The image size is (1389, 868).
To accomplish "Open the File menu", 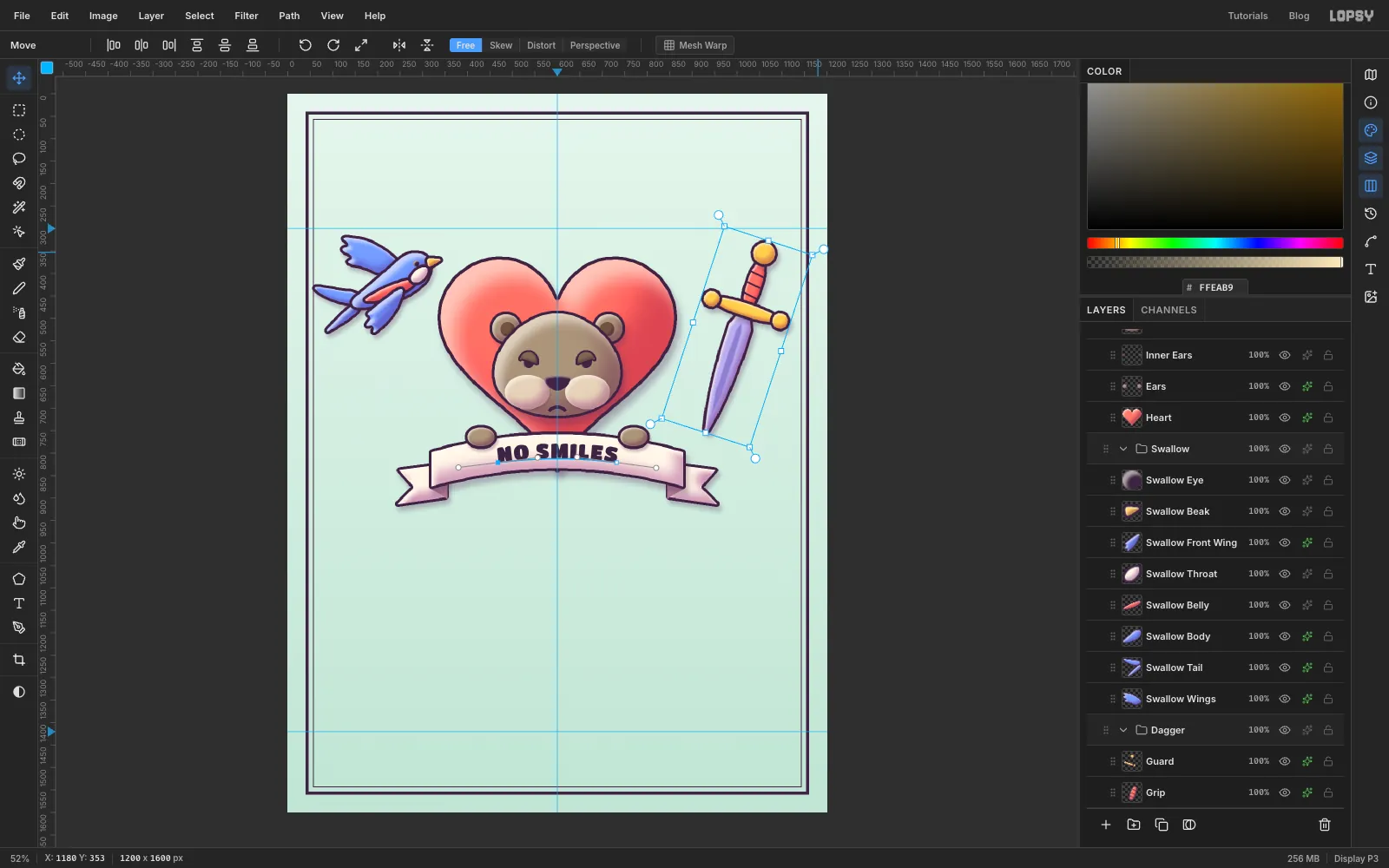I will [x=22, y=16].
